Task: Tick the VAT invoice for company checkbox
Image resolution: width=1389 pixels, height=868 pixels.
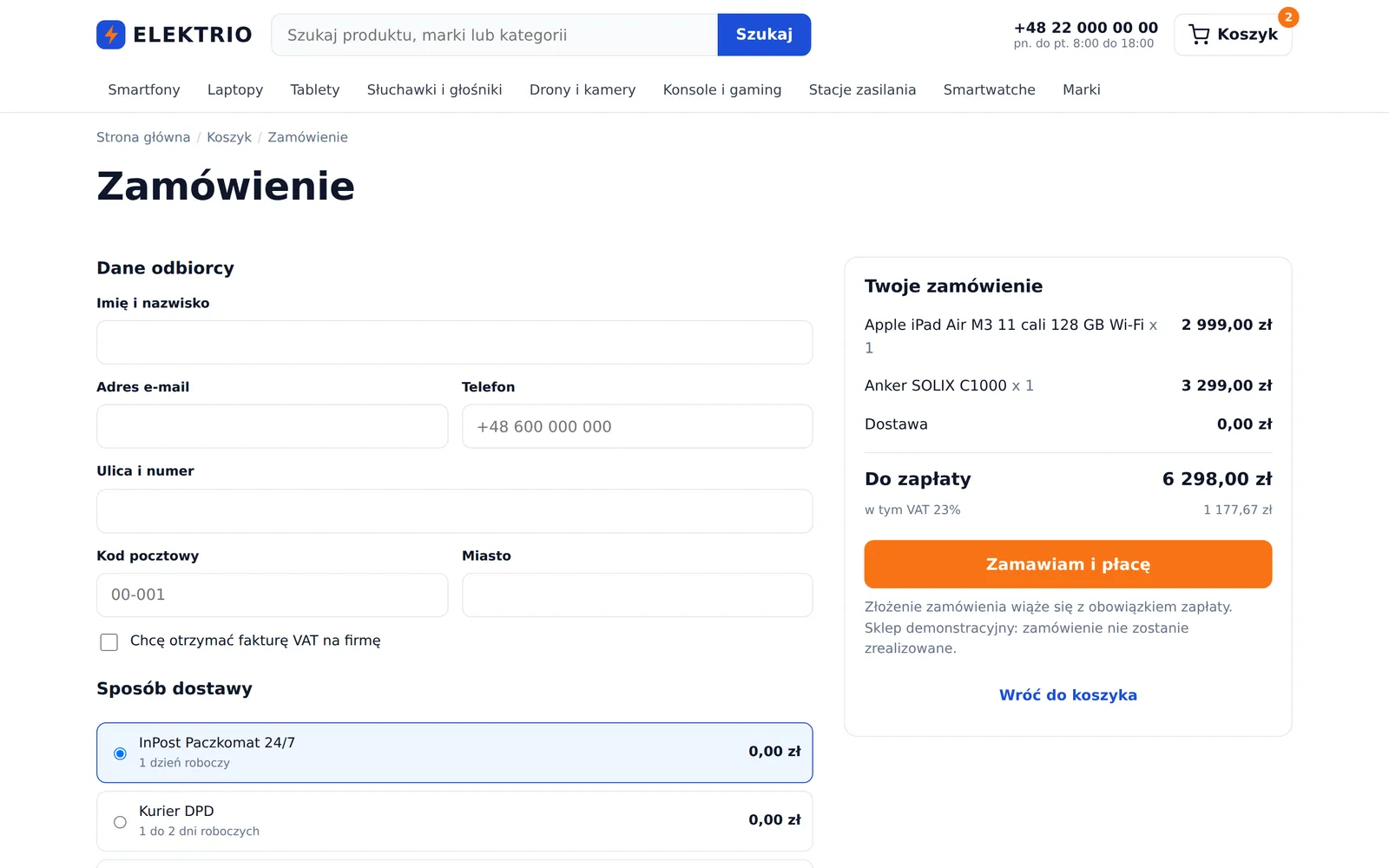Action: (109, 642)
